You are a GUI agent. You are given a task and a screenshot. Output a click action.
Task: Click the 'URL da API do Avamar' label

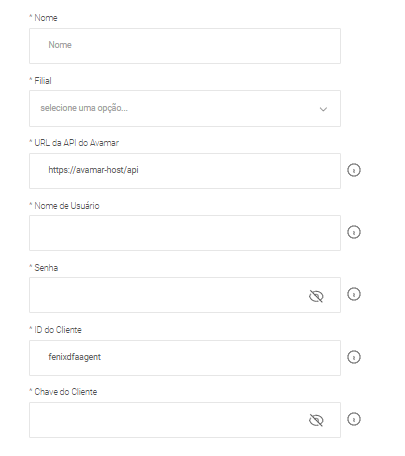click(76, 143)
